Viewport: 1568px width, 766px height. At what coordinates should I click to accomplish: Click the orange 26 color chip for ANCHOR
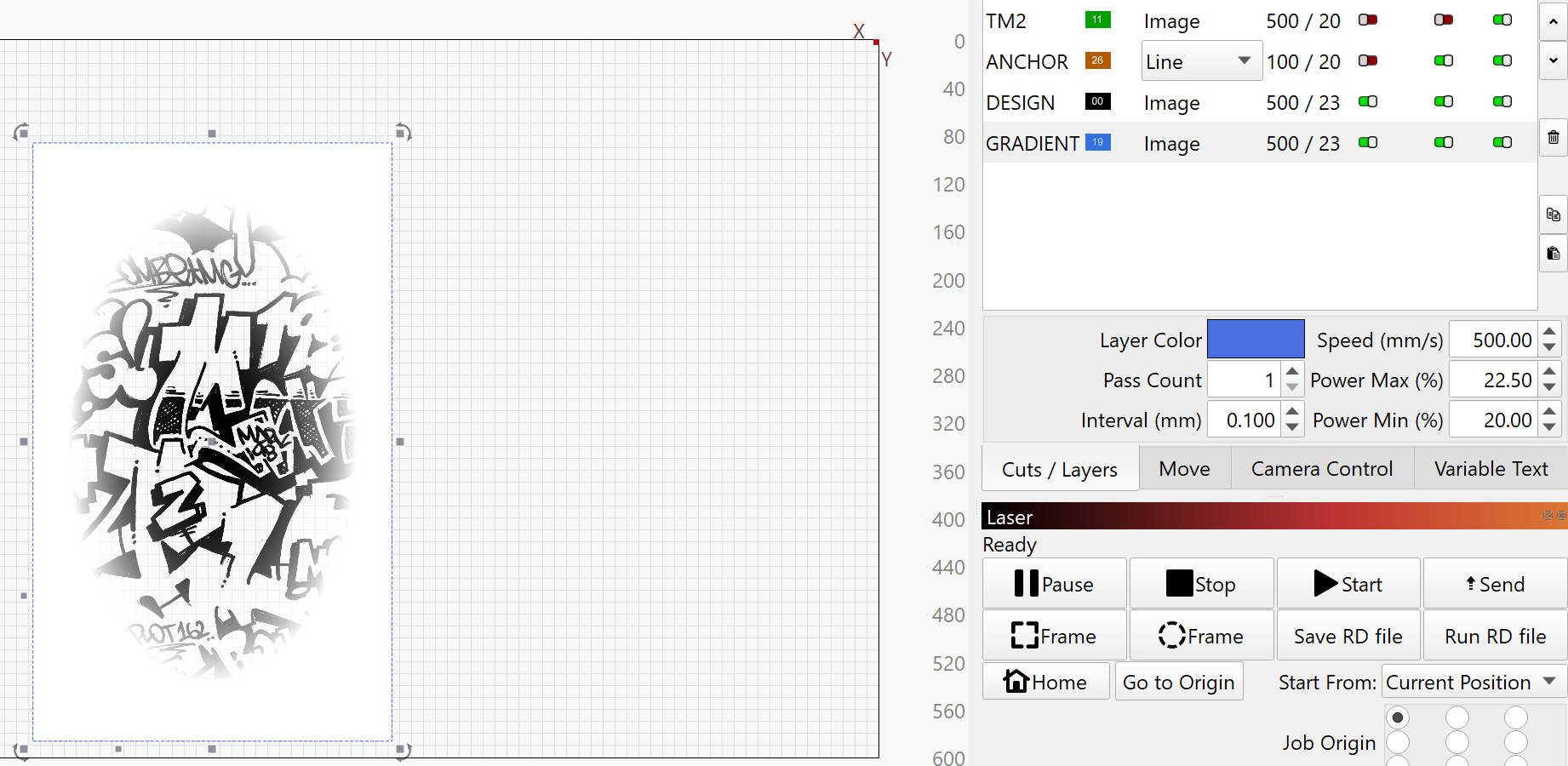click(x=1097, y=60)
